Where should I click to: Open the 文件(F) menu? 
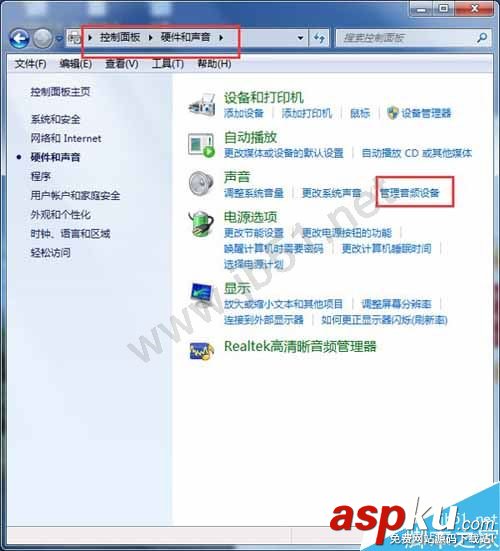(x=31, y=64)
